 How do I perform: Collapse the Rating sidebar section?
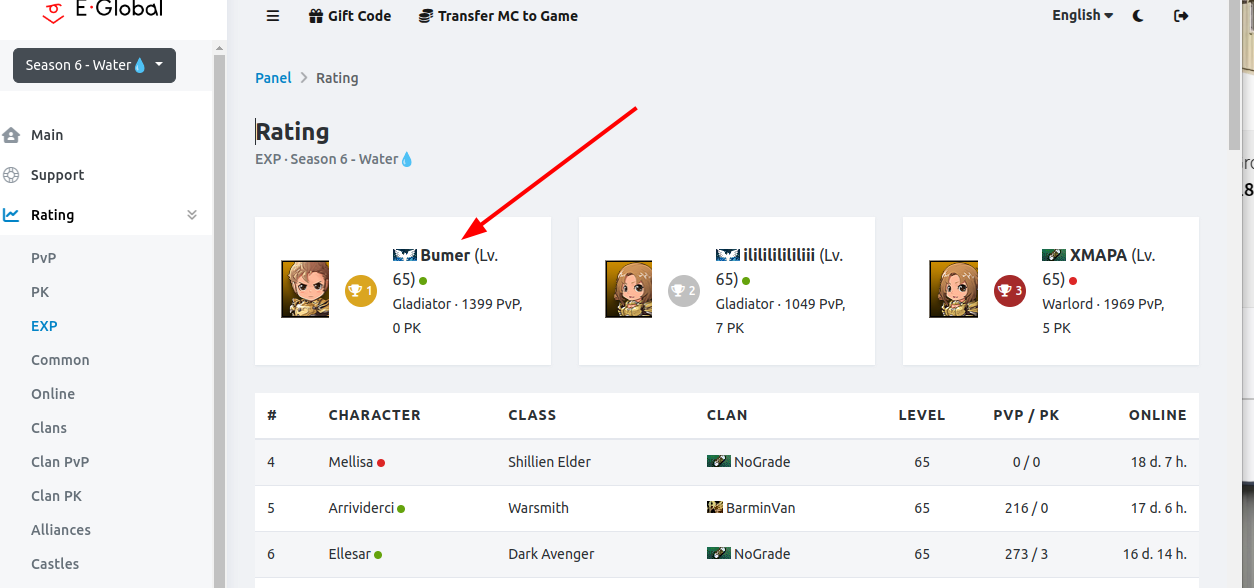[x=192, y=215]
